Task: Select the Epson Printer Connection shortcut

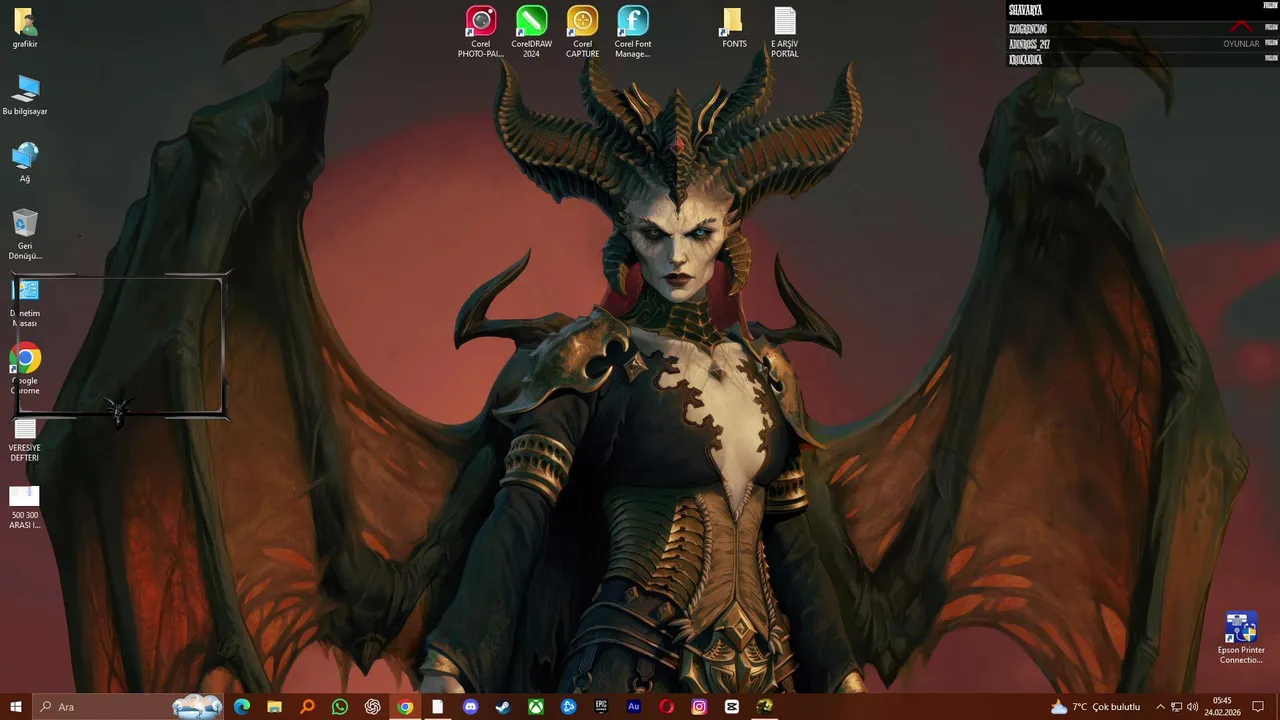Action: pyautogui.click(x=1241, y=638)
